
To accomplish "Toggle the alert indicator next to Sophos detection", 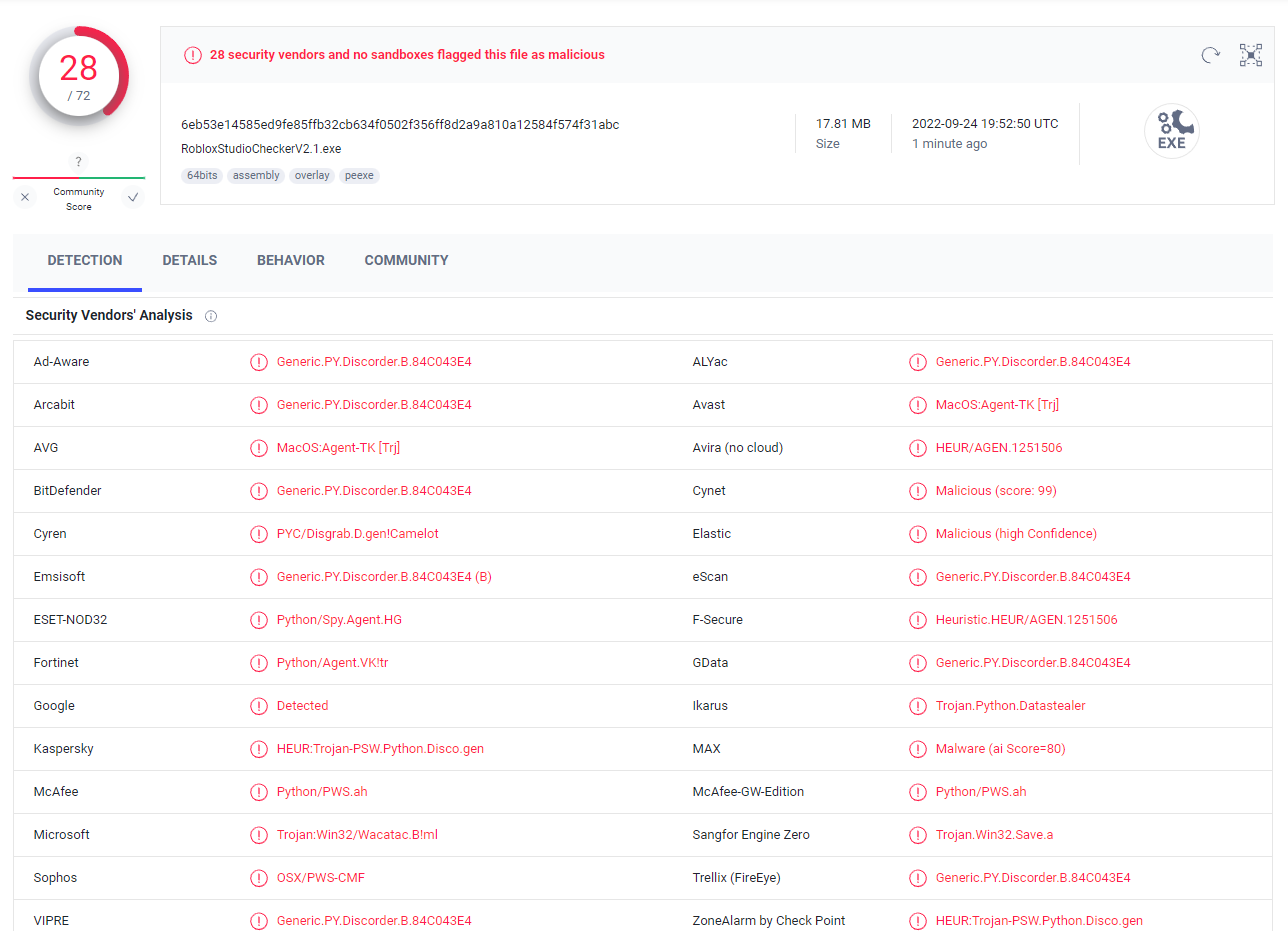I will click(x=259, y=877).
